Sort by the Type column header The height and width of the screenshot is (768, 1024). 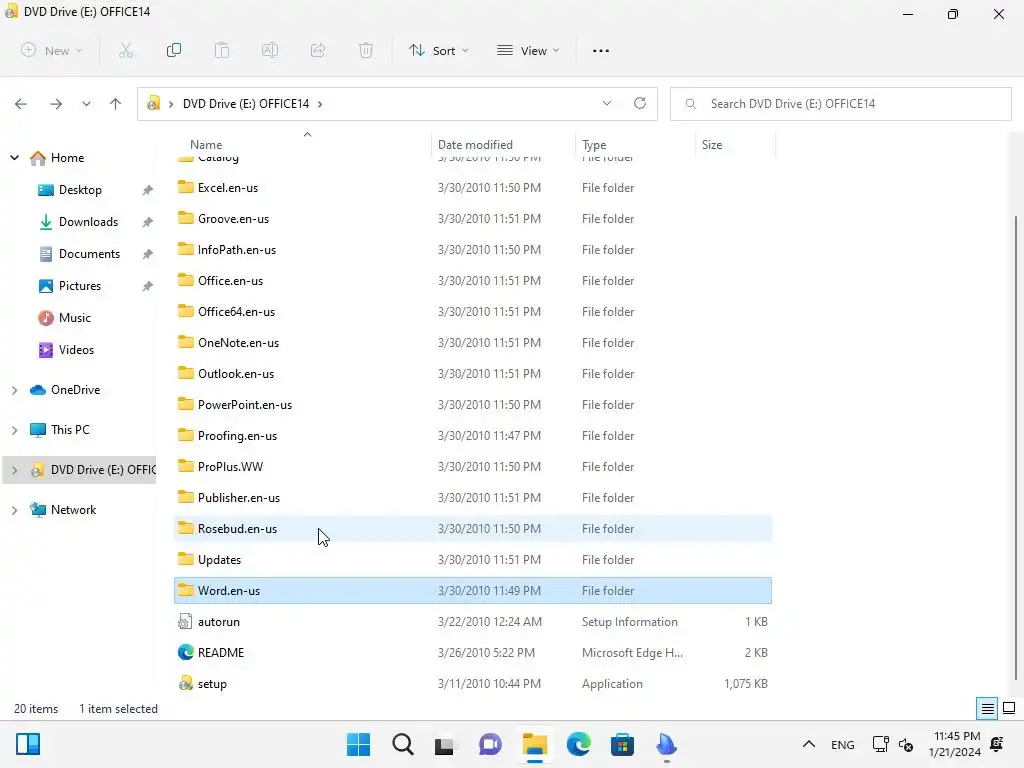click(635, 144)
